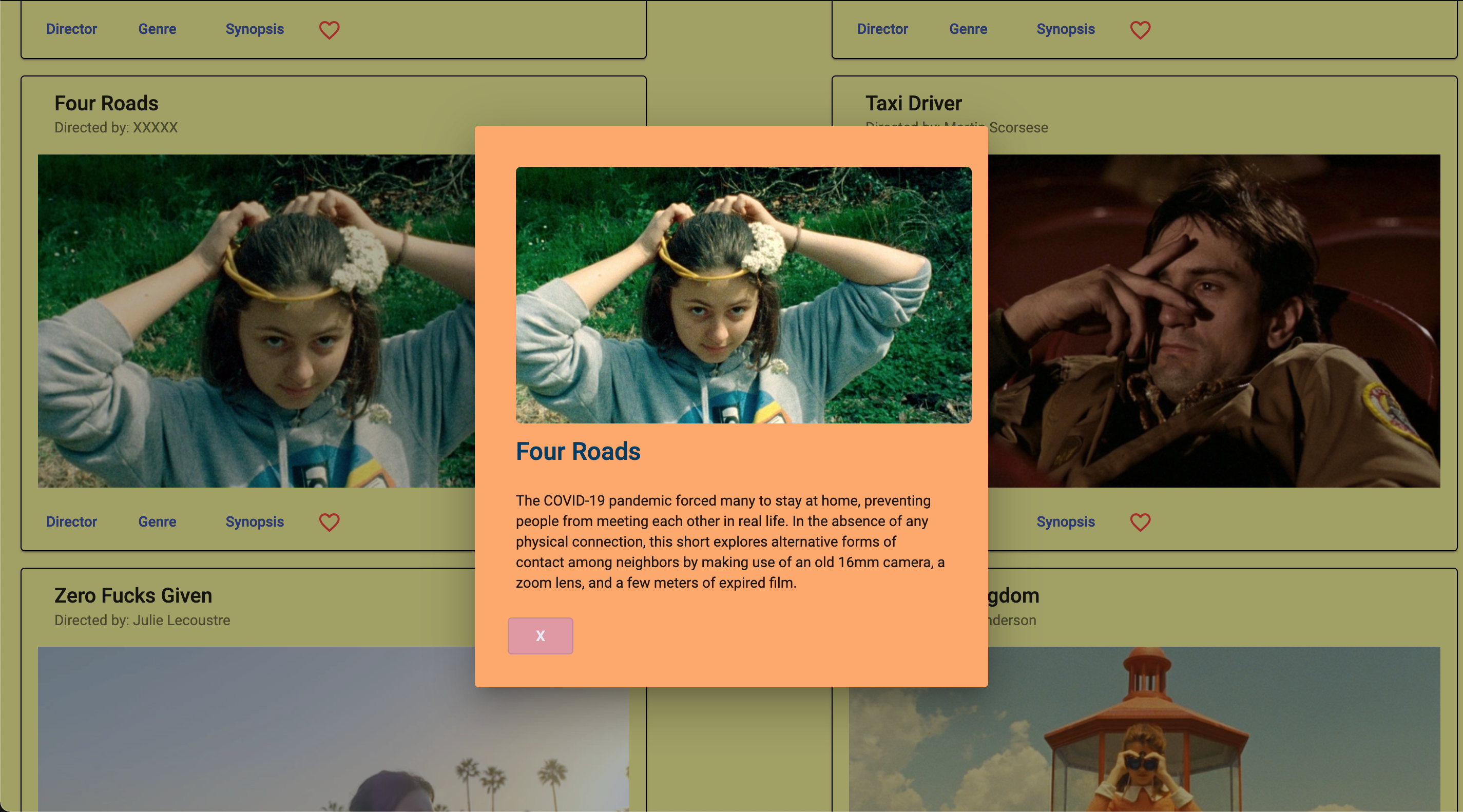The width and height of the screenshot is (1463, 812).
Task: Close the Four Roads synopsis popup
Action: click(x=540, y=635)
